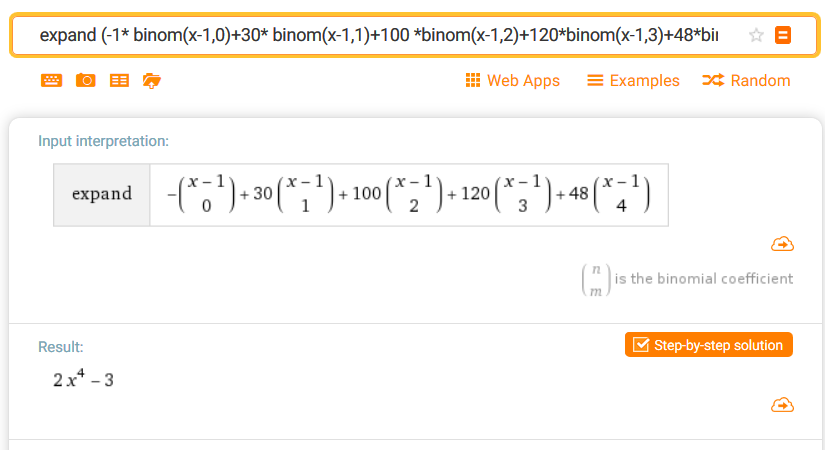Select the camera image input icon
Viewport: 825px width, 450px height.
point(86,81)
